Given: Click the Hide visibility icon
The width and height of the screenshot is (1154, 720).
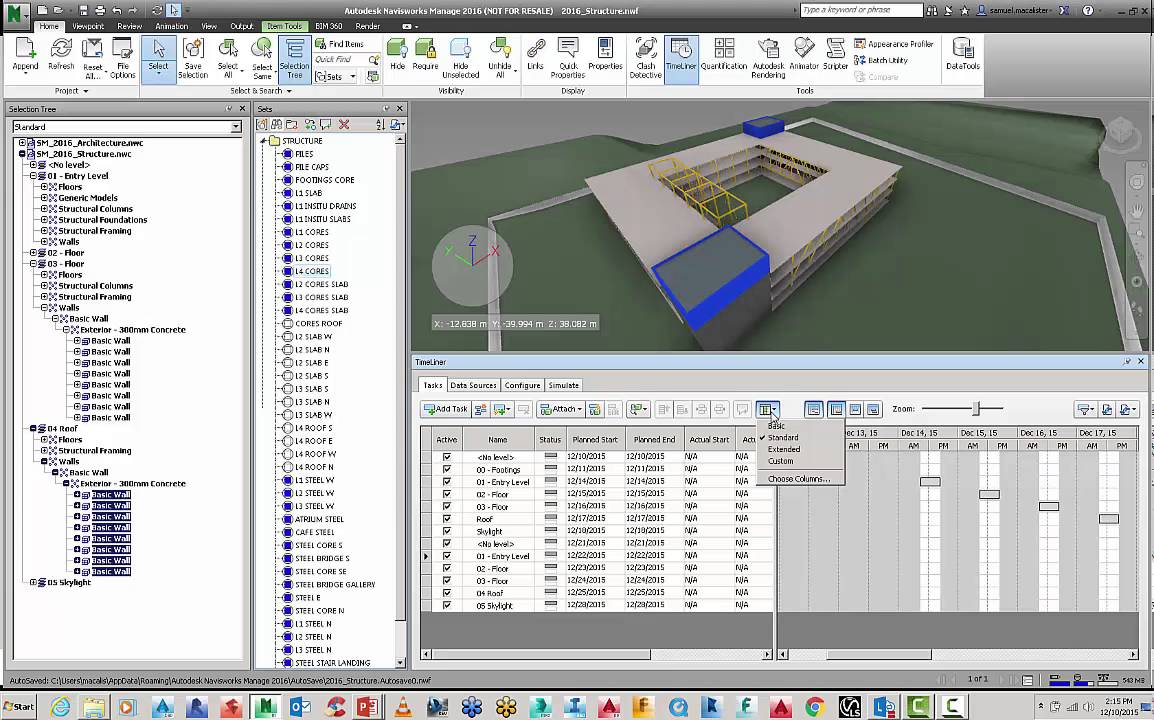Looking at the screenshot, I should point(397,55).
